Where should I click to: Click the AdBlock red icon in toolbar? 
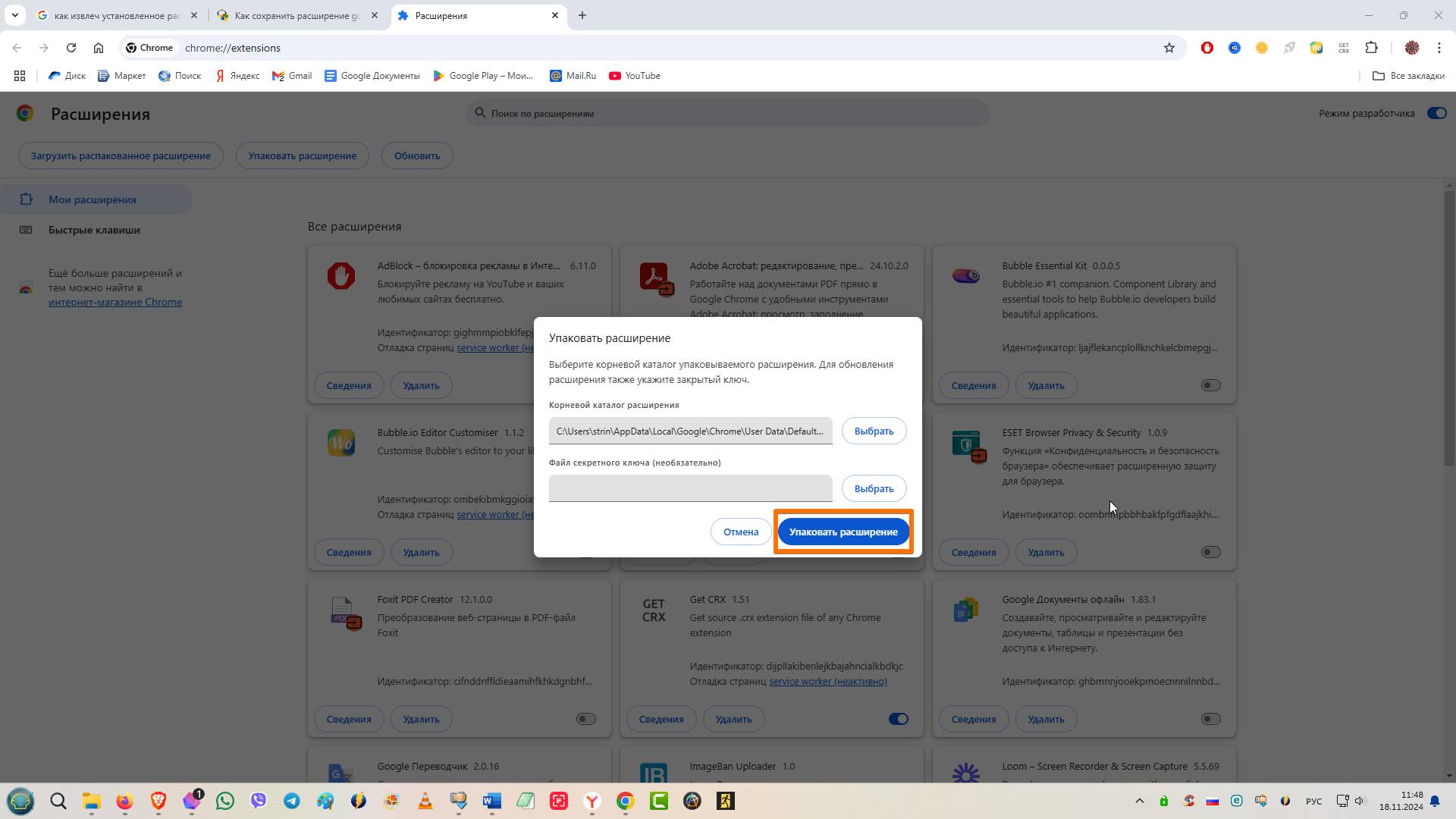click(x=1207, y=48)
